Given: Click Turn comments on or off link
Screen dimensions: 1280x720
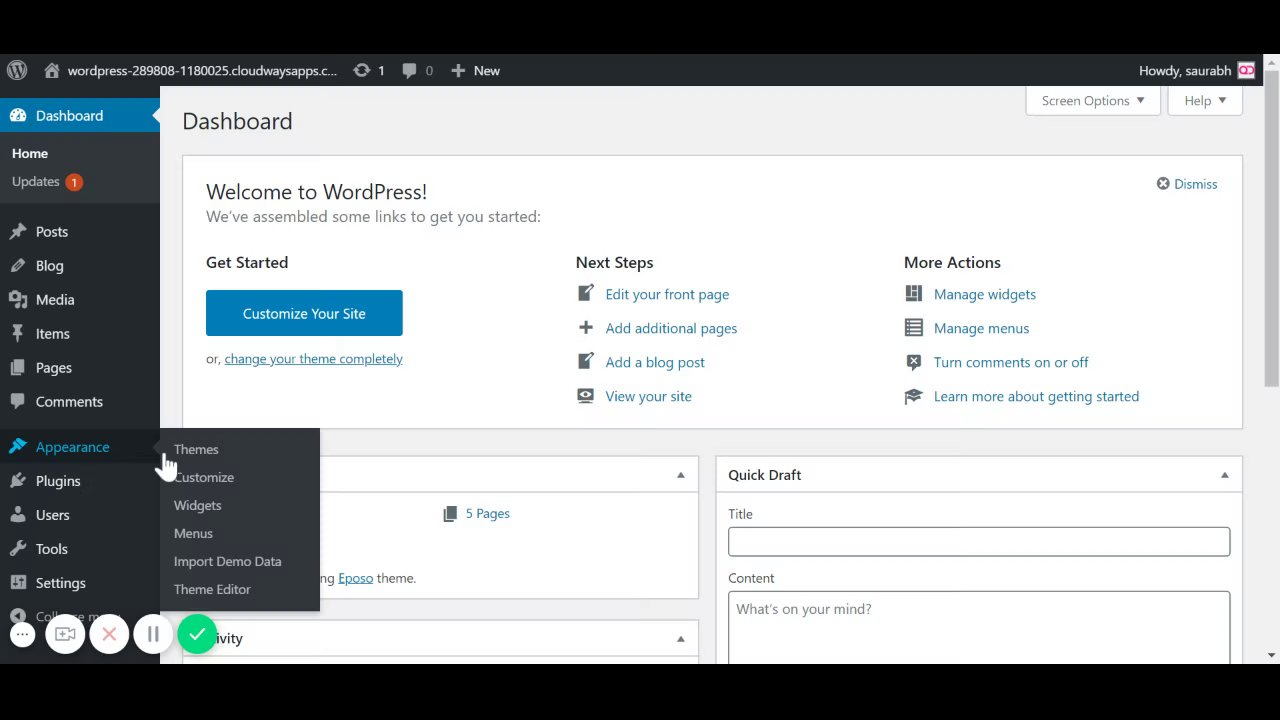Looking at the screenshot, I should (1011, 362).
